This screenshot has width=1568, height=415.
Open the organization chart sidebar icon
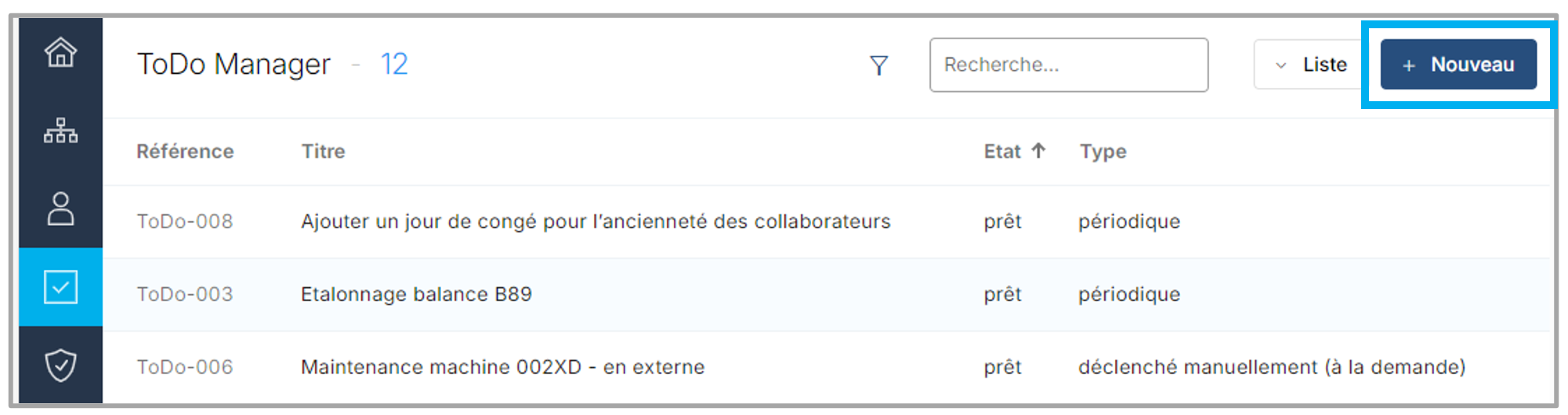coord(60,130)
